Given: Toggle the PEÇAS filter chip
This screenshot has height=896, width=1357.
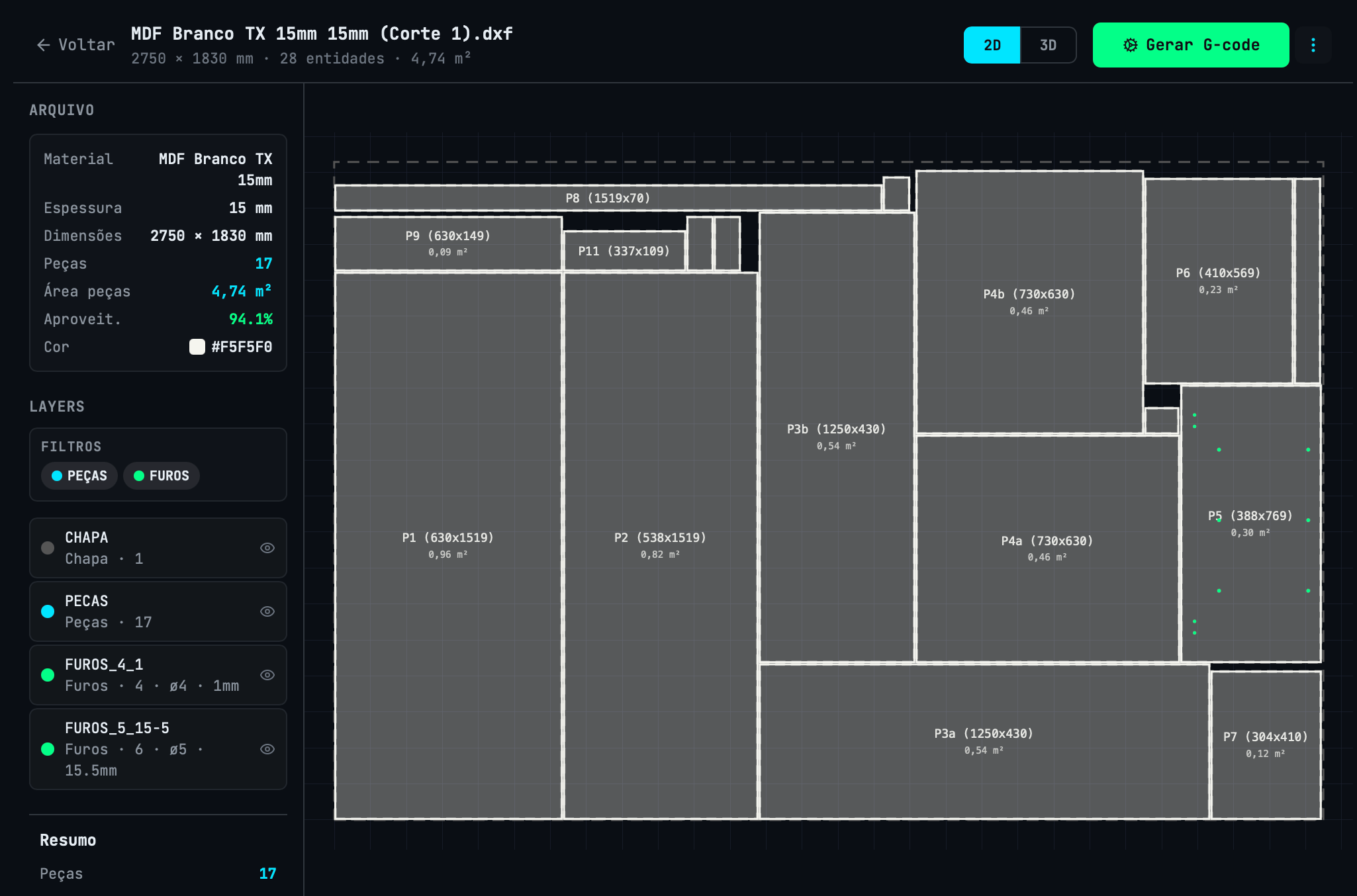Looking at the screenshot, I should (x=79, y=476).
